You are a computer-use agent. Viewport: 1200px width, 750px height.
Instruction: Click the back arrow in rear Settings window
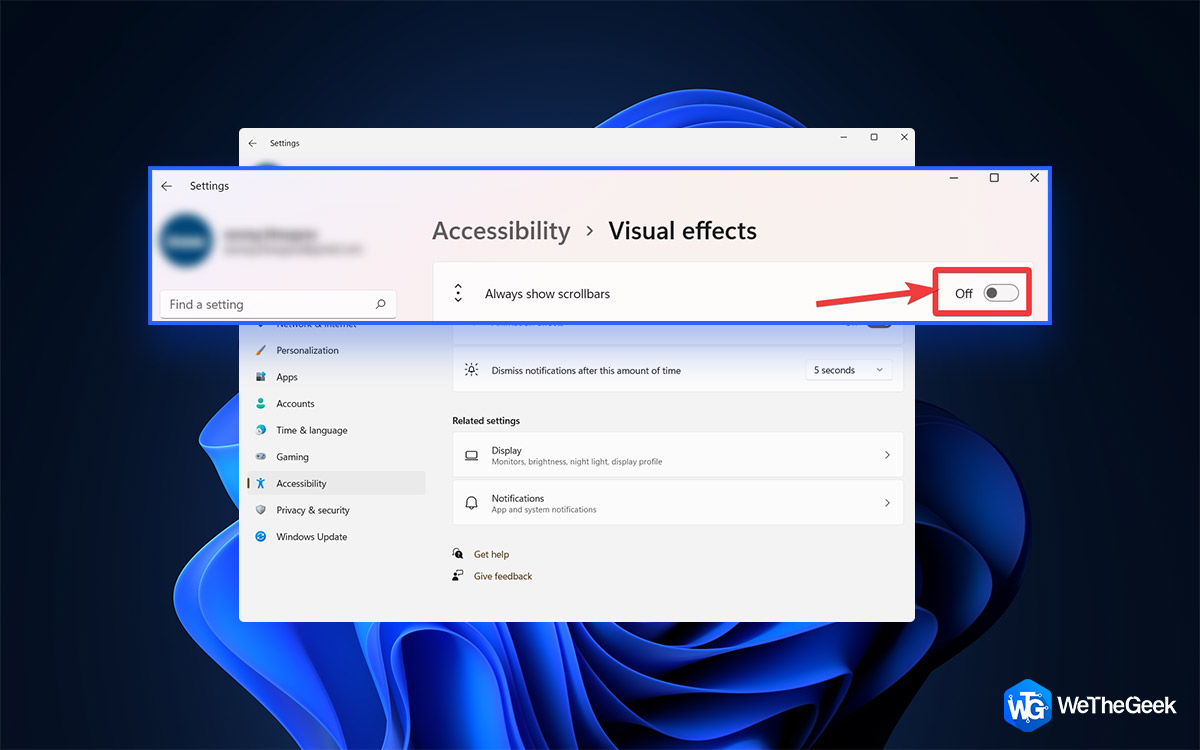point(252,143)
